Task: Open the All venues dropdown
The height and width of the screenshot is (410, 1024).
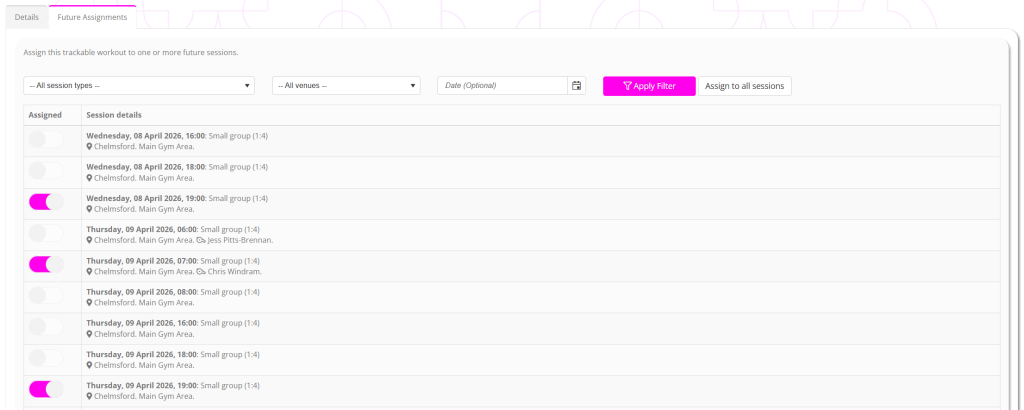Action: pyautogui.click(x=346, y=86)
